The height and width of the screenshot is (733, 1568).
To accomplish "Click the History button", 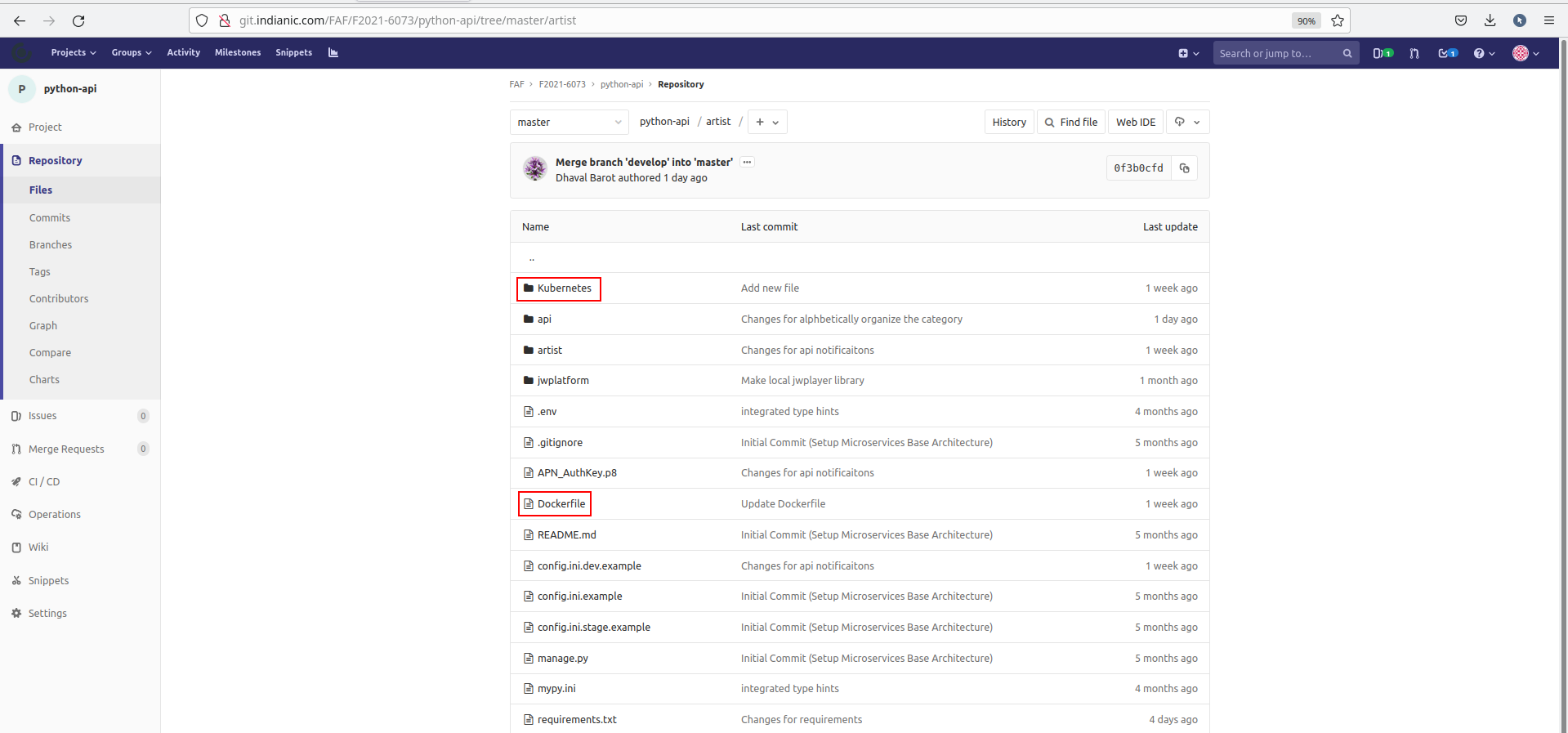I will pos(1009,122).
